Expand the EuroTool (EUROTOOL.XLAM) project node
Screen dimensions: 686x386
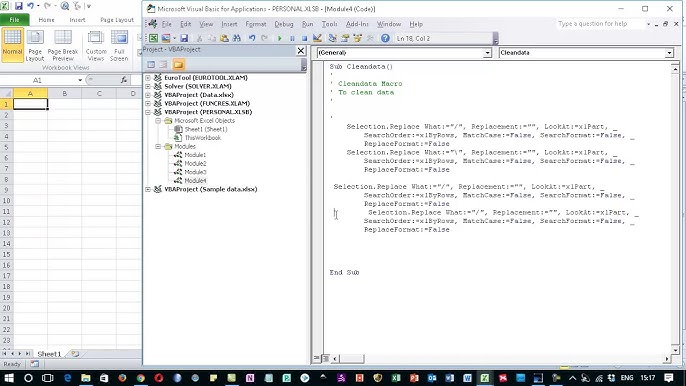click(x=148, y=77)
